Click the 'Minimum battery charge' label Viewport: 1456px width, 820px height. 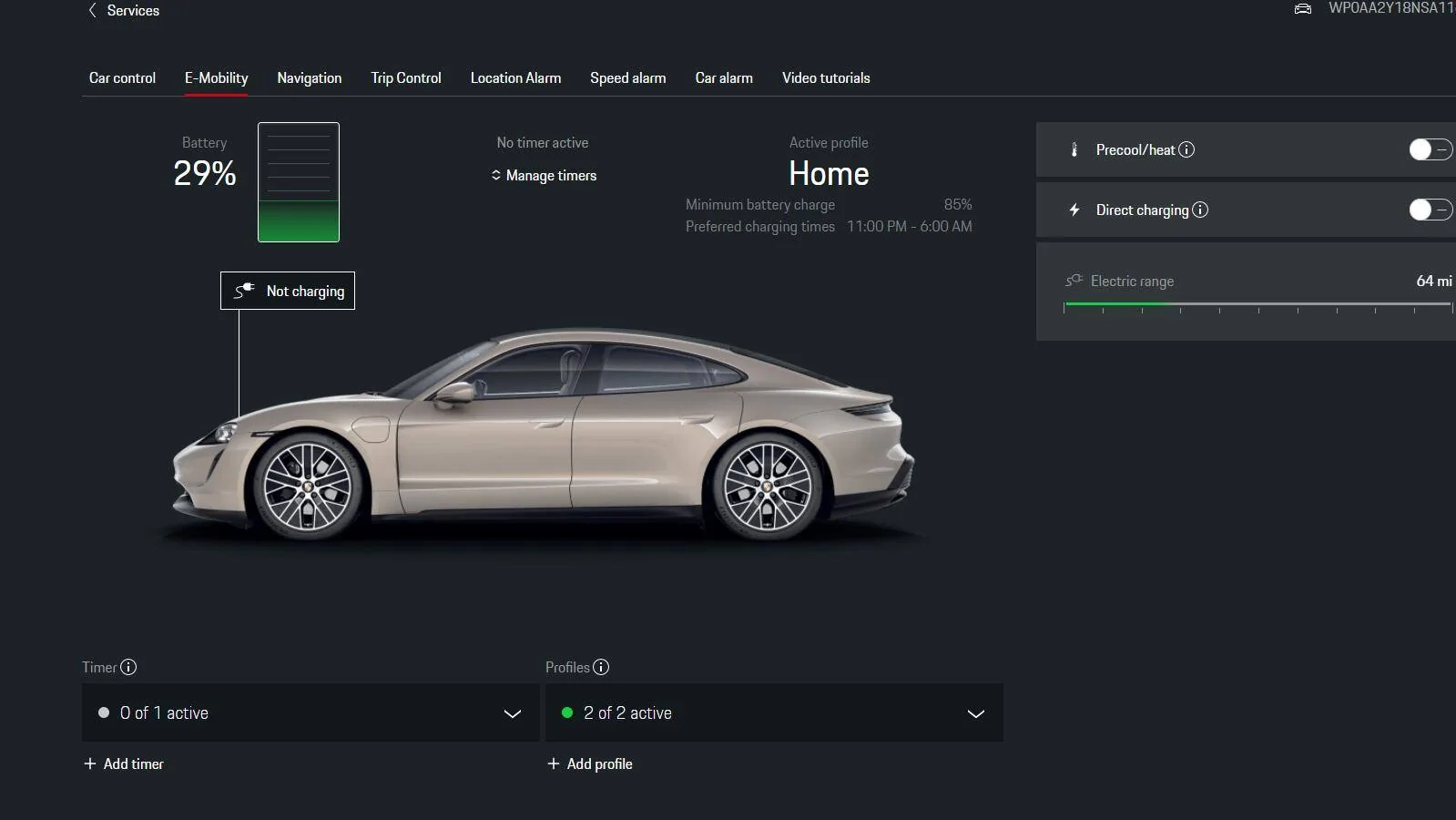point(760,204)
